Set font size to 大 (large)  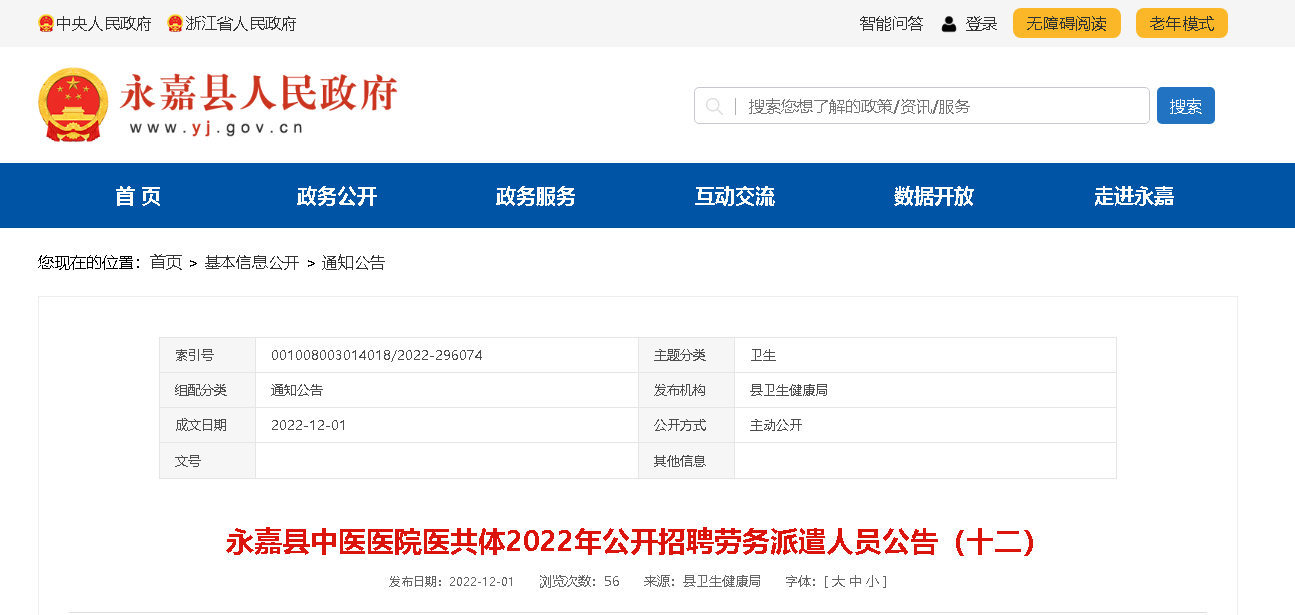(x=838, y=581)
